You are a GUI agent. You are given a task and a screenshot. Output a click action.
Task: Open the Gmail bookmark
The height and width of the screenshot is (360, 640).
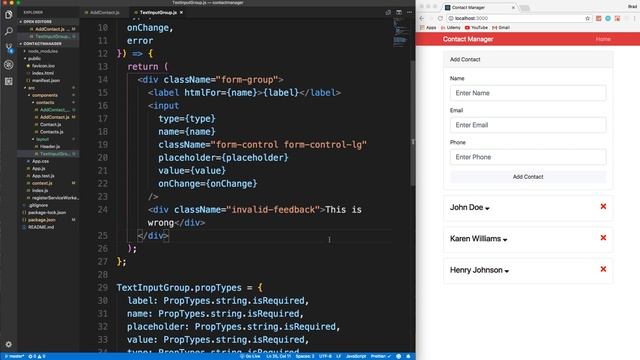pos(501,27)
